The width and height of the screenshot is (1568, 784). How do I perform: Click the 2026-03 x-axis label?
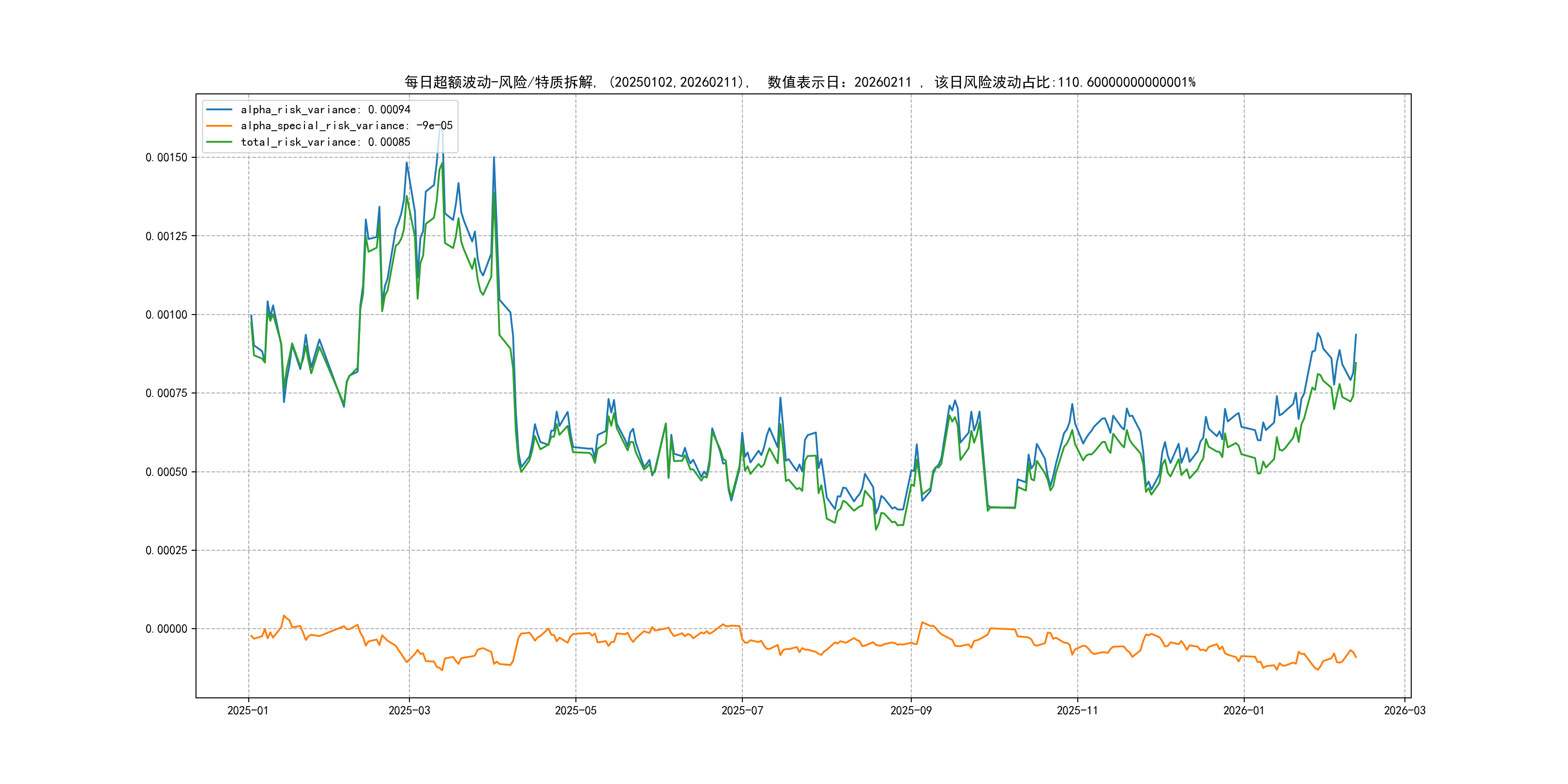click(x=1404, y=710)
